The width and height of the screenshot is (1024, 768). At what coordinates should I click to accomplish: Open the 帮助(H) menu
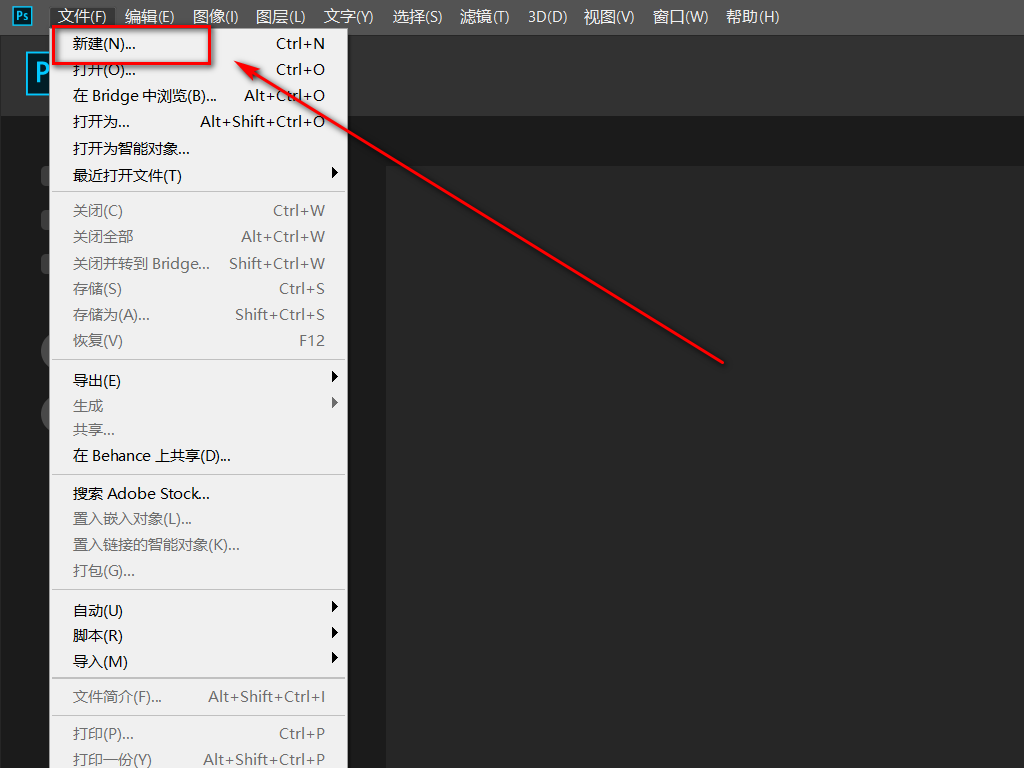pos(752,17)
